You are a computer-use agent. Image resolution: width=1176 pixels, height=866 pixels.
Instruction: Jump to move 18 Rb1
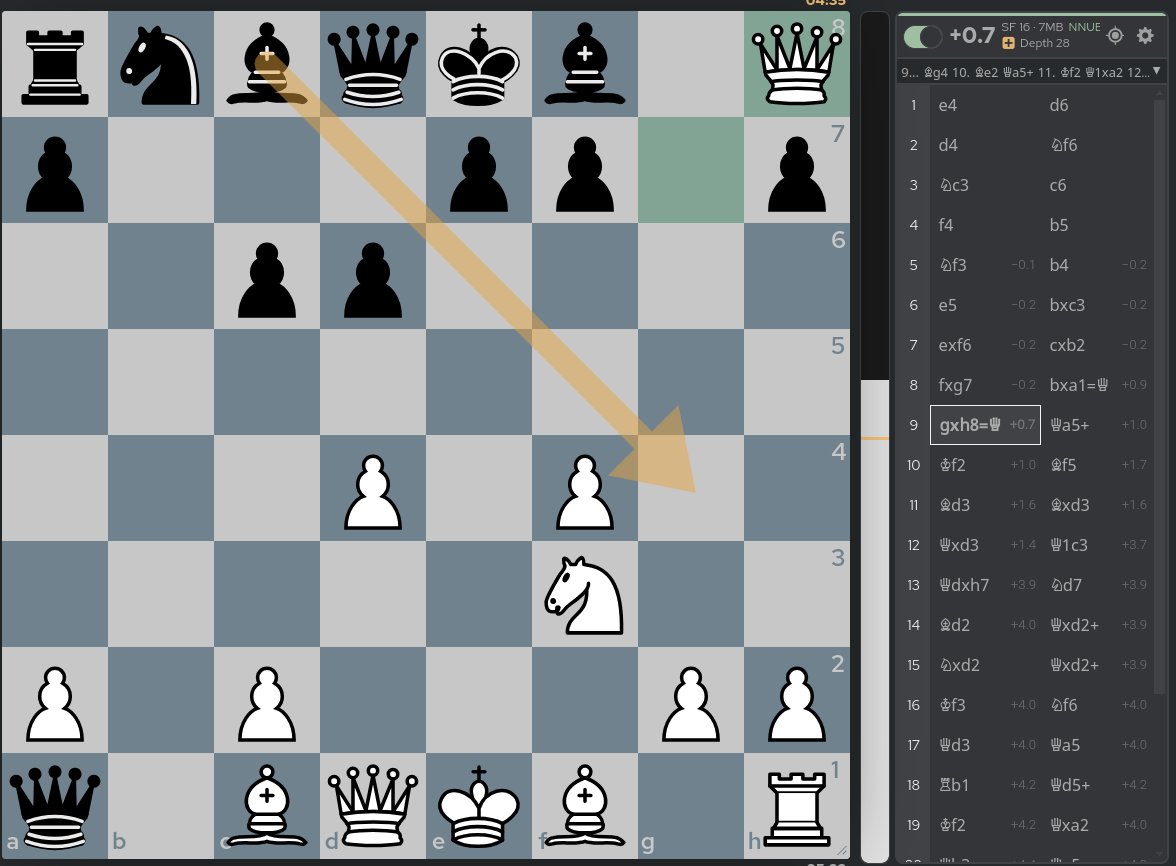986,785
